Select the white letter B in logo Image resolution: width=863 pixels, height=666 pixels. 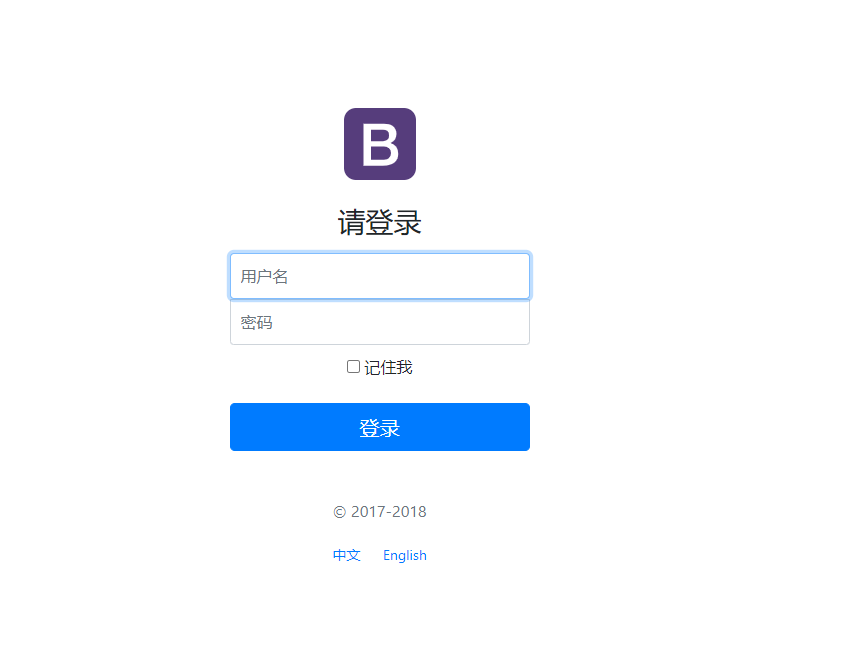tap(380, 144)
